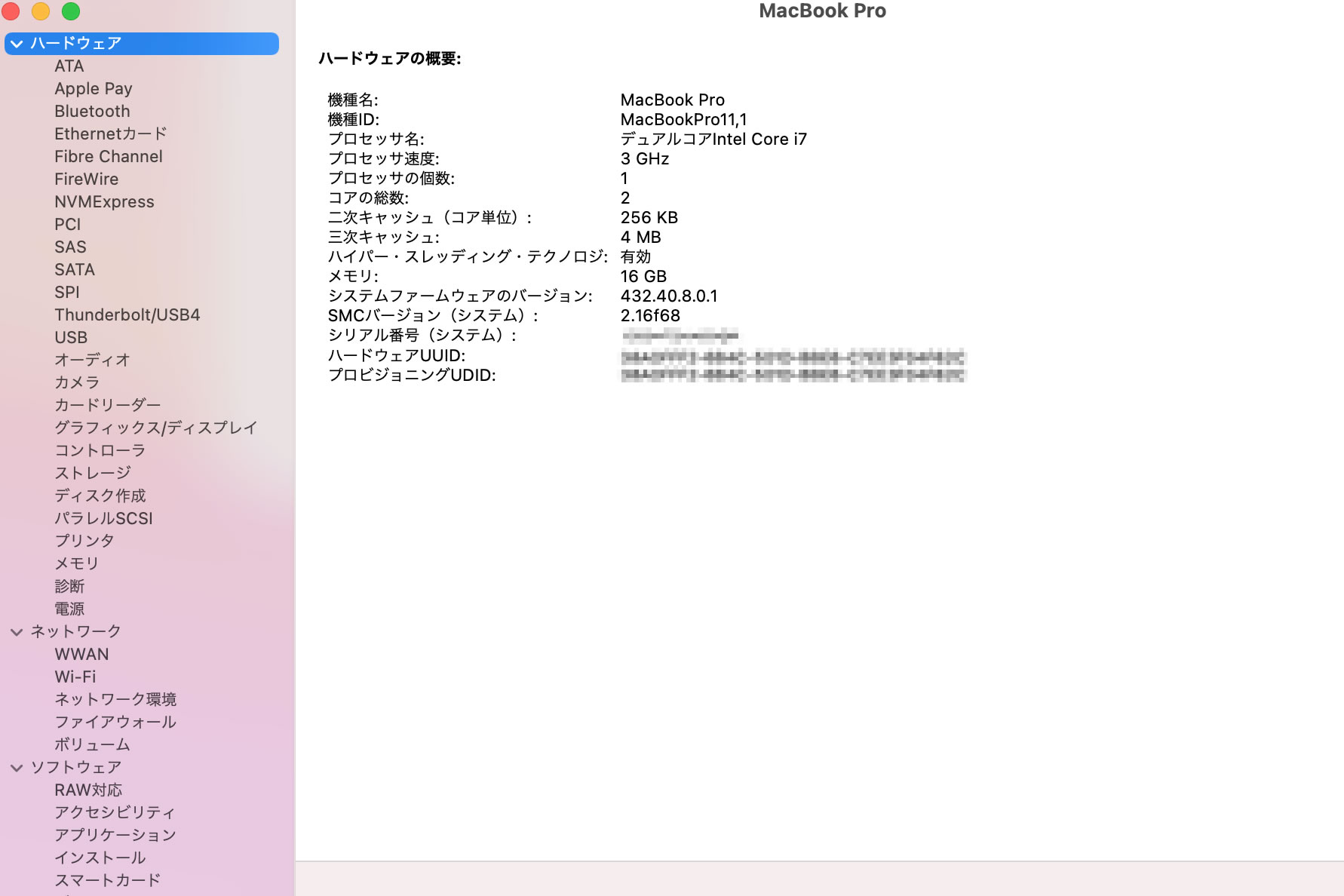The height and width of the screenshot is (896, 1344).
Task: Collapse the ネットワーク section chevron
Action: coord(17,632)
